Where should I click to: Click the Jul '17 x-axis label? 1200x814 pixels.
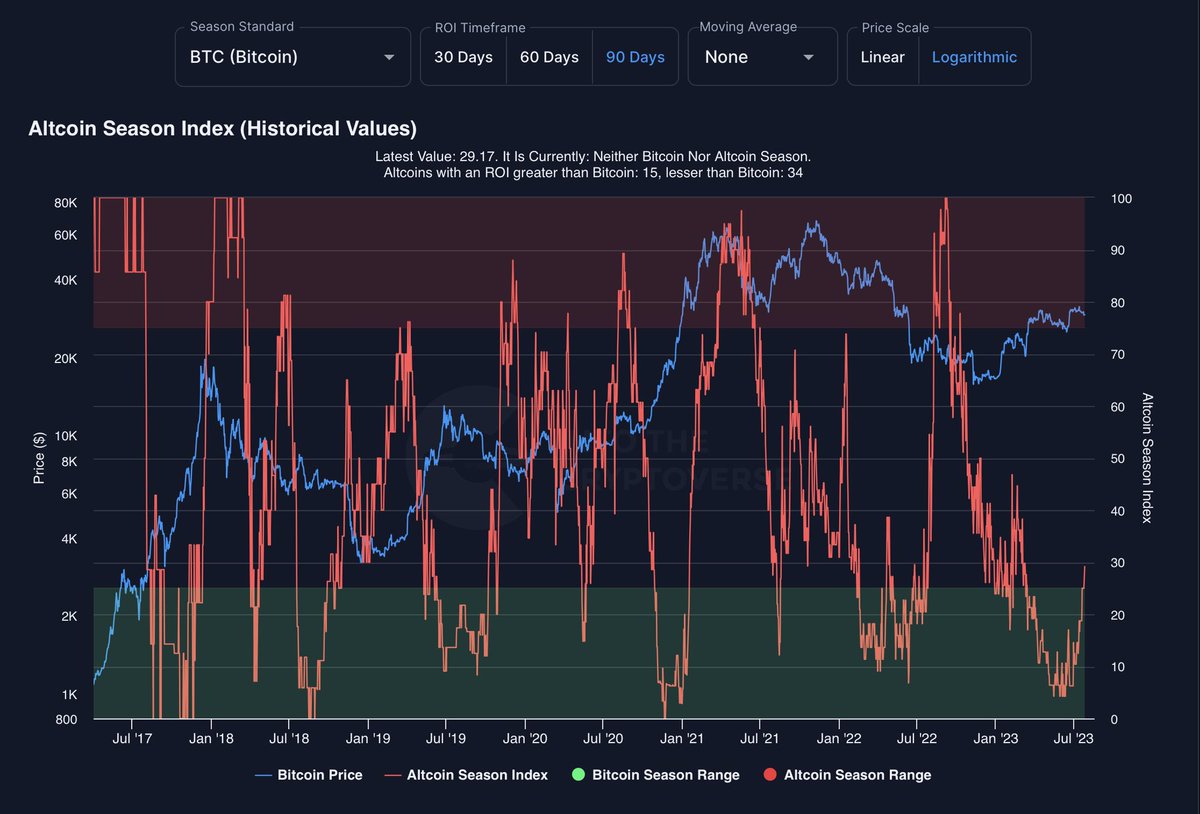click(x=132, y=739)
